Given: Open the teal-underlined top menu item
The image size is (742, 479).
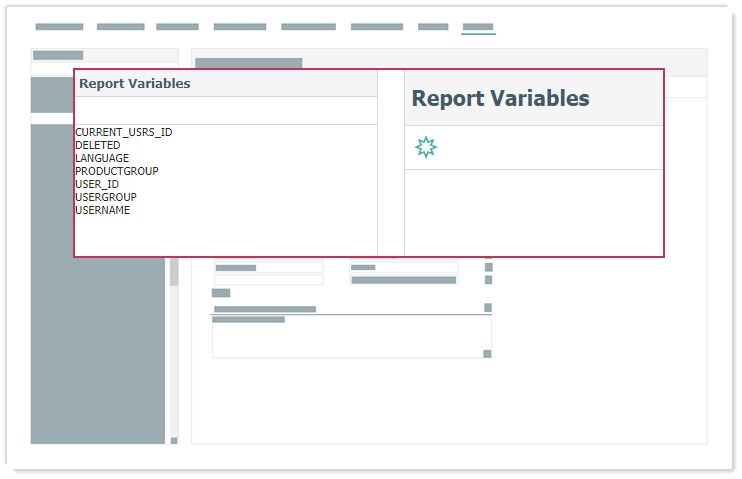Looking at the screenshot, I should point(478,27).
